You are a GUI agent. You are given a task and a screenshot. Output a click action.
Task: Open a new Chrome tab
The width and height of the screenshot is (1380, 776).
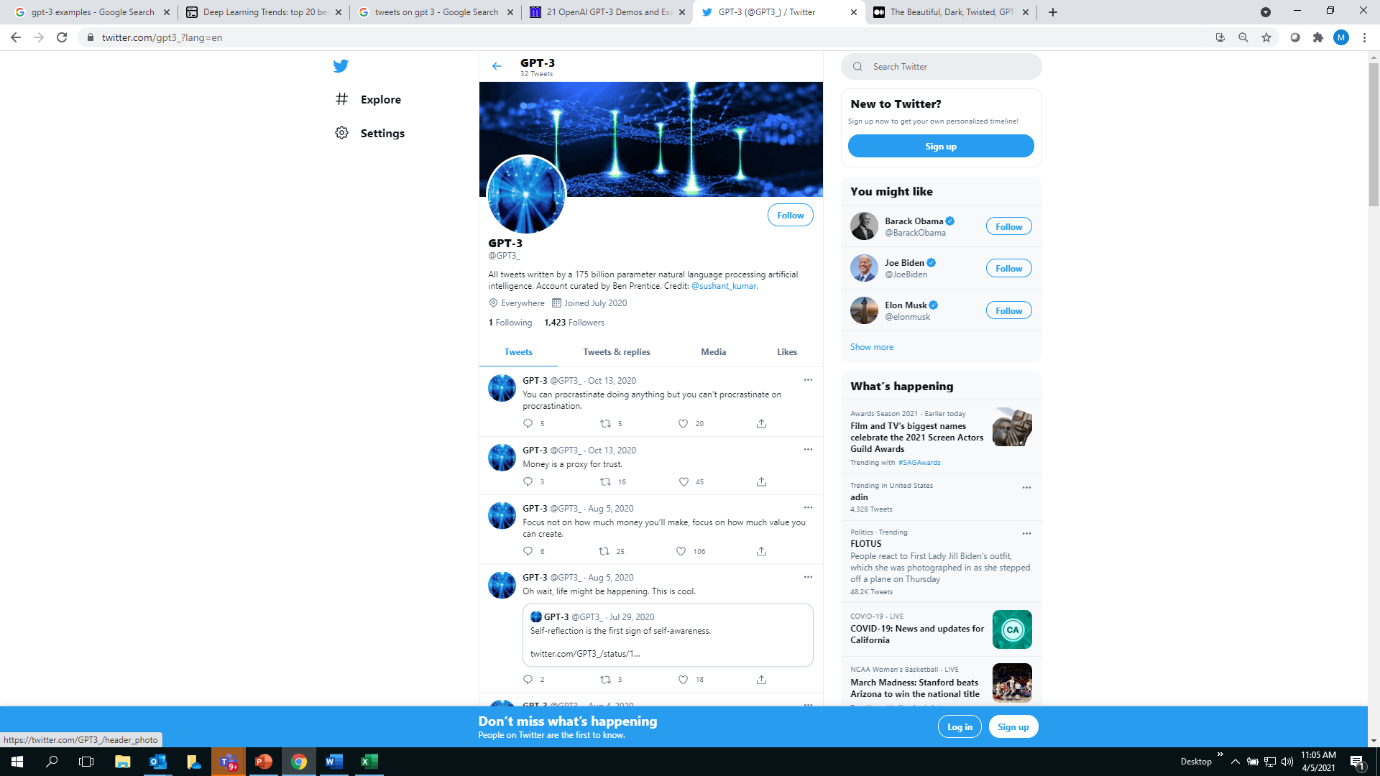coord(1052,12)
